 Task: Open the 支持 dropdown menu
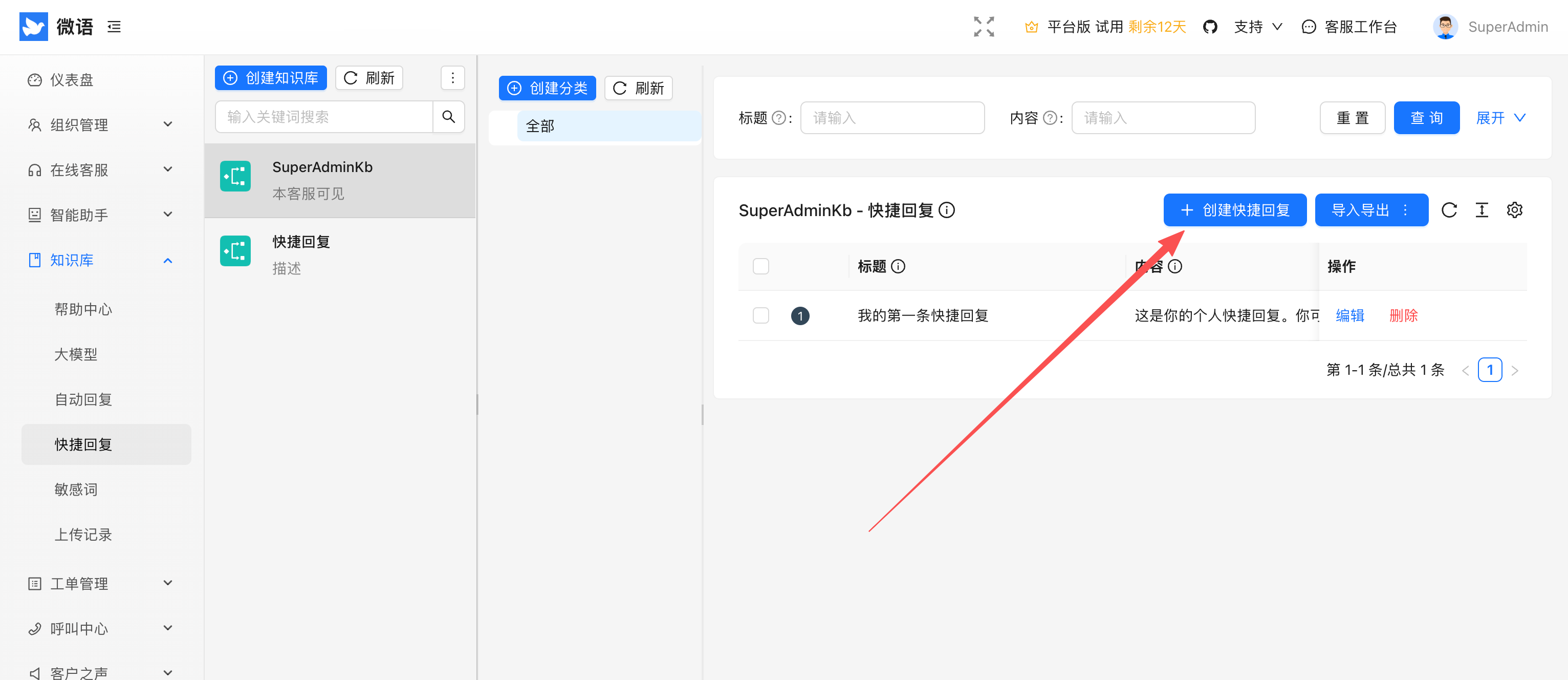pos(1257,27)
